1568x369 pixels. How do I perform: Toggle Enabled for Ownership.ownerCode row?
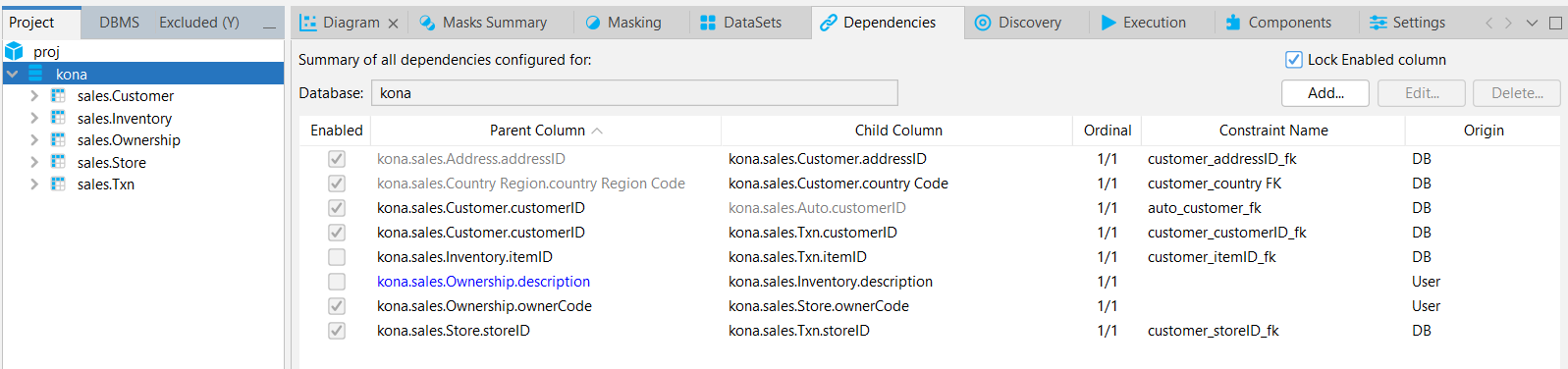point(337,306)
